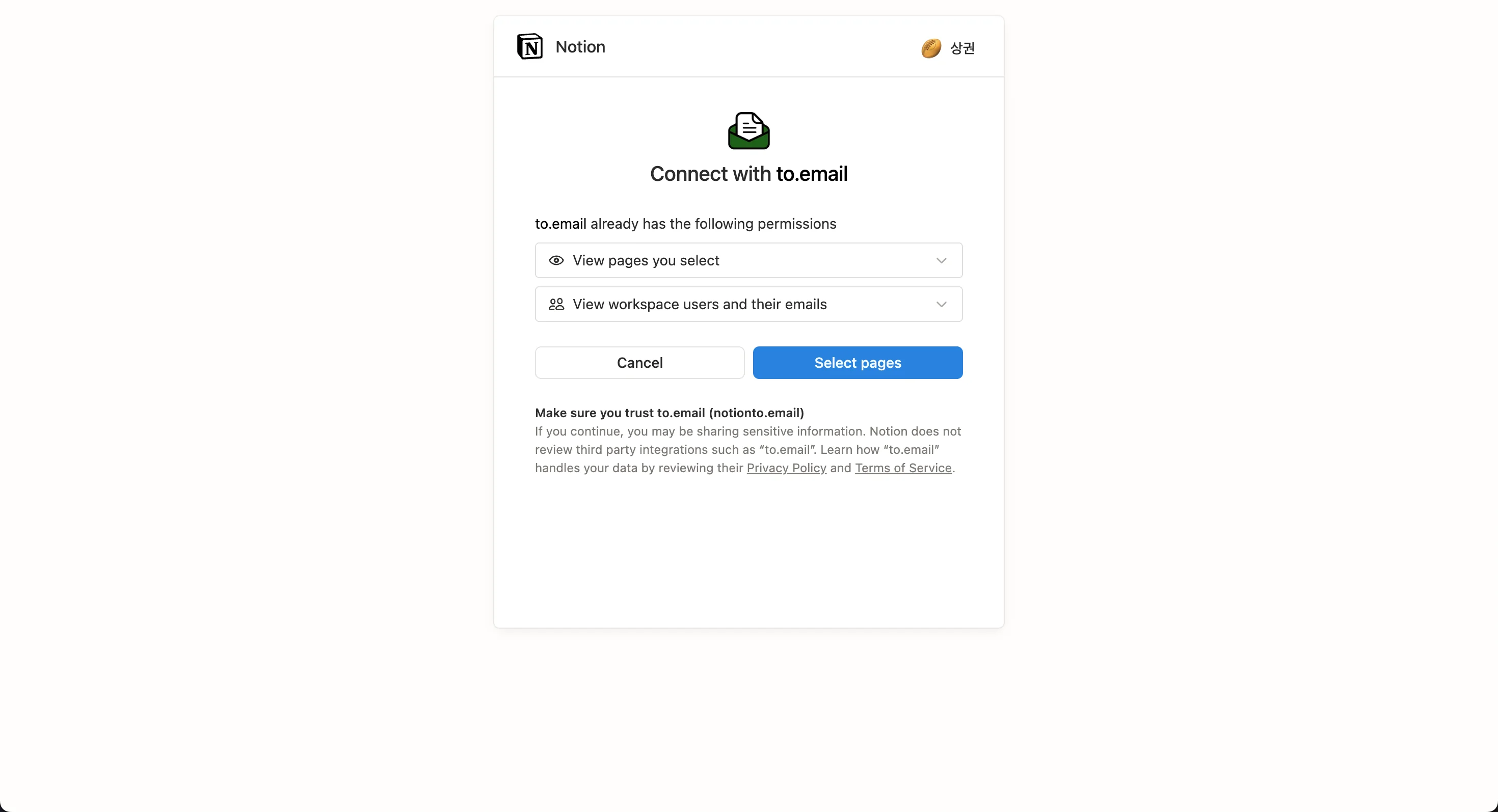This screenshot has height=812, width=1498.
Task: Open the Privacy Policy link
Action: click(787, 468)
